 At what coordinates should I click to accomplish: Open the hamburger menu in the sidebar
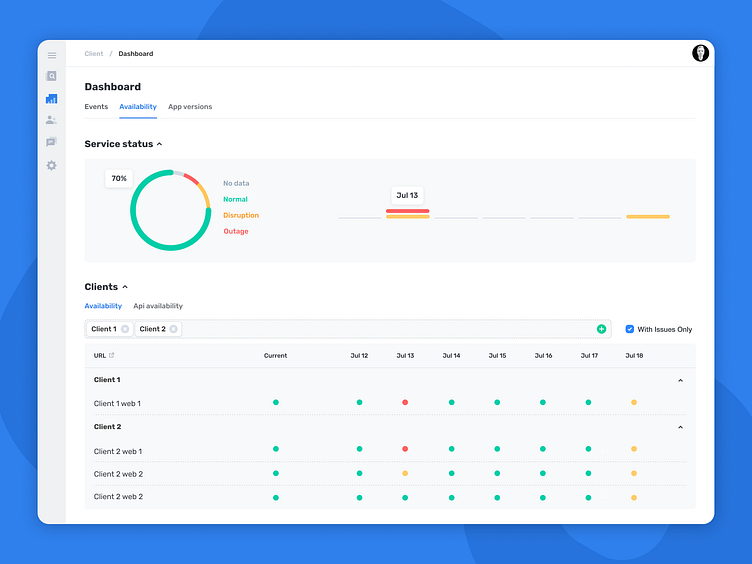(x=52, y=56)
